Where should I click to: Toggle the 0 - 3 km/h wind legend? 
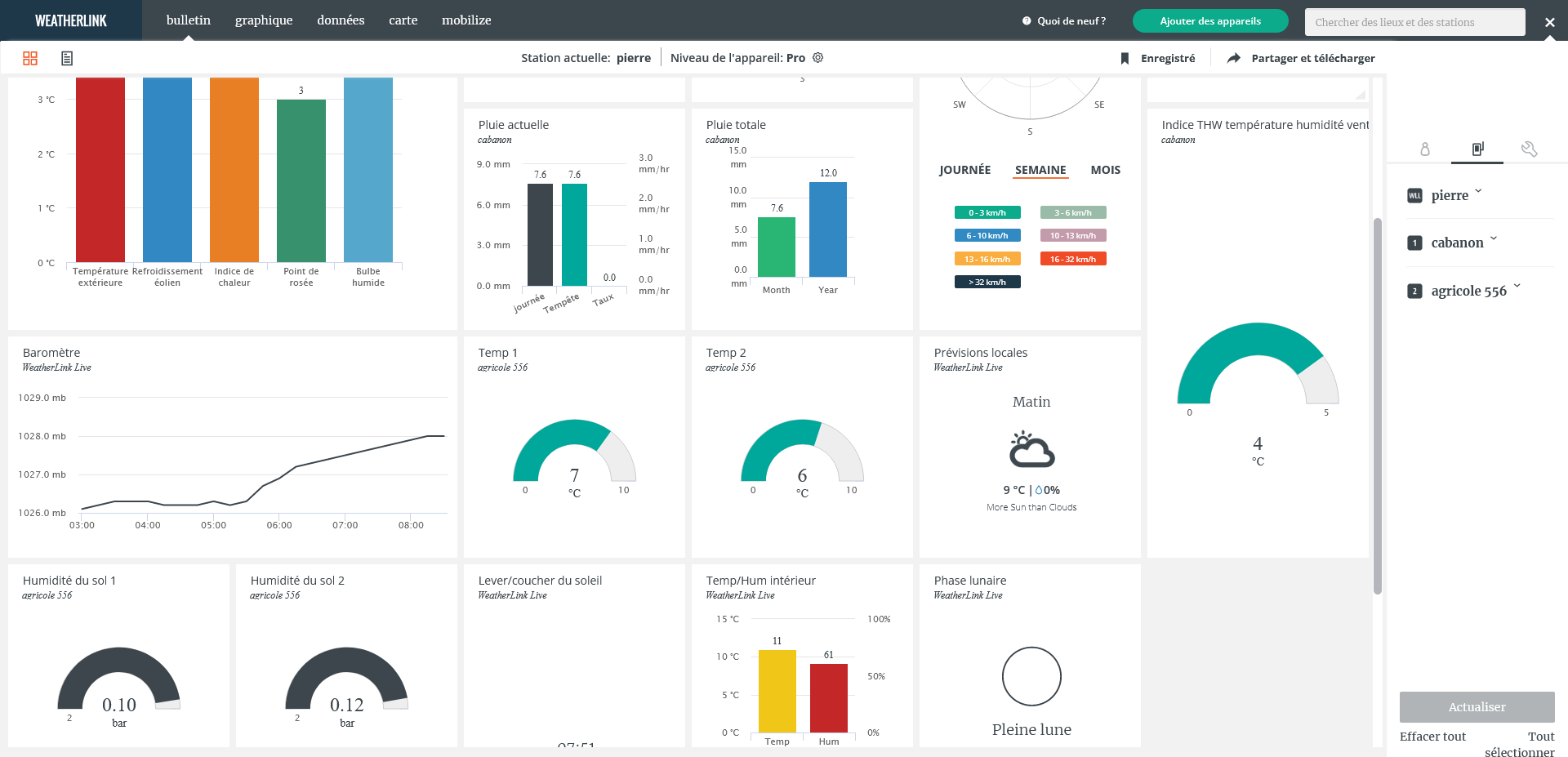tap(987, 213)
